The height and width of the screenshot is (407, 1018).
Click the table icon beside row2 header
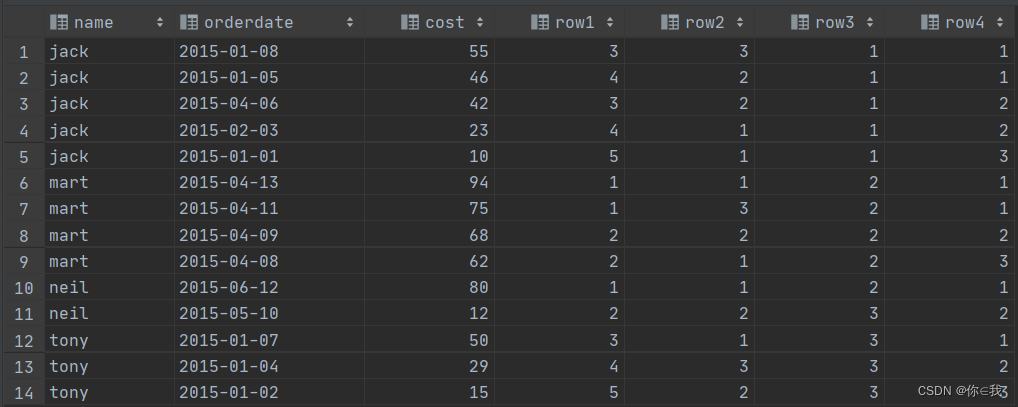click(669, 22)
